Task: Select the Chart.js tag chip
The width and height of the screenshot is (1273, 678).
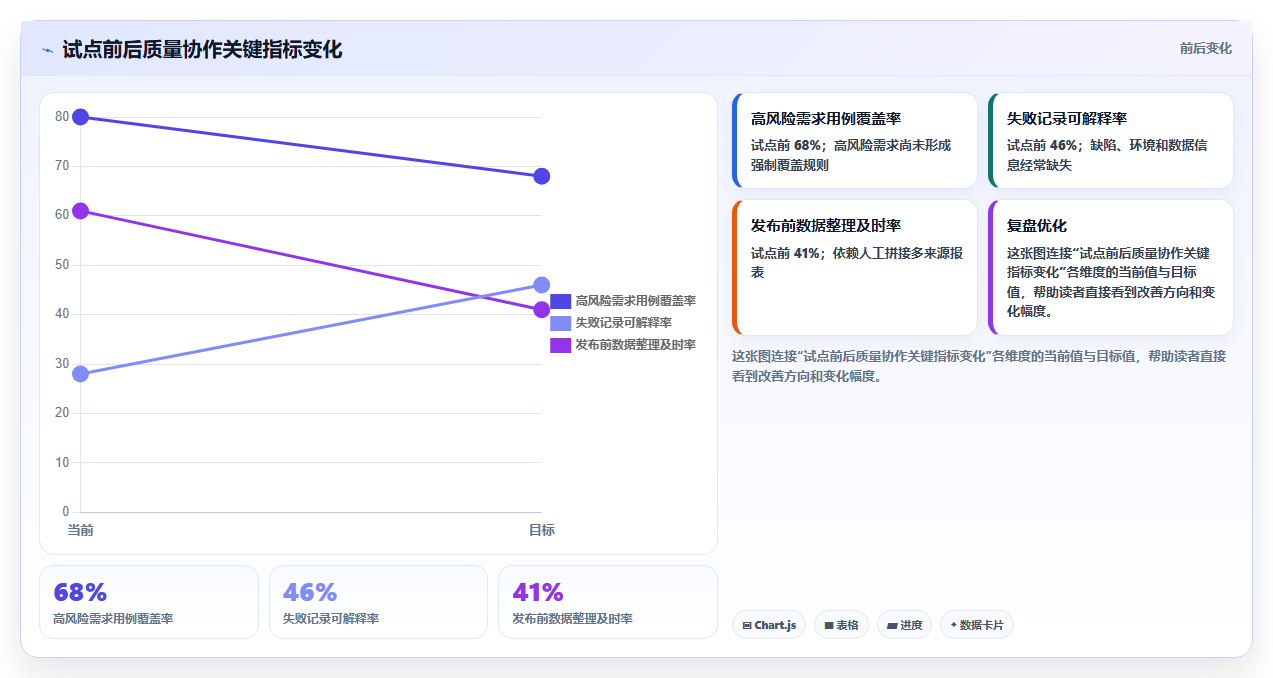Action: tap(769, 625)
